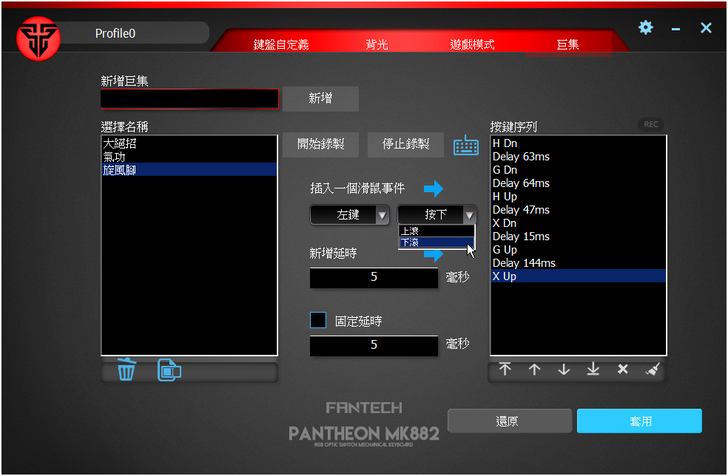The image size is (728, 476).
Task: Switch to the 巨集 tab
Action: coord(567,45)
